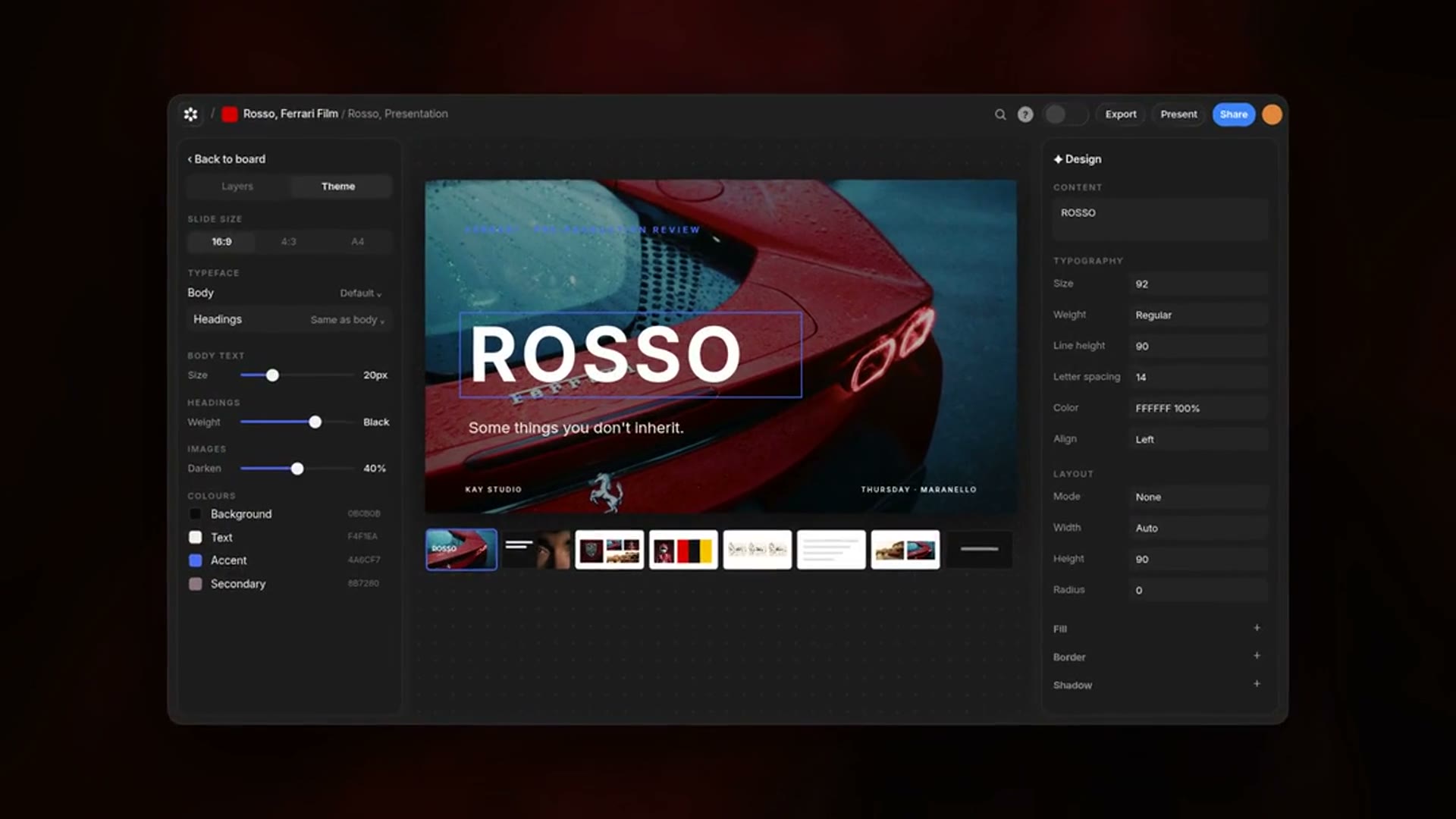Add a Shadow with the plus icon
This screenshot has width=1456, height=819.
tap(1257, 684)
